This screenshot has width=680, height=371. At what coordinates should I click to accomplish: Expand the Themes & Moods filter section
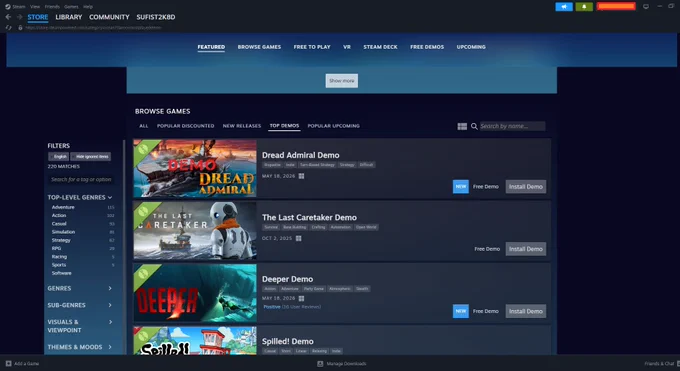click(80, 347)
